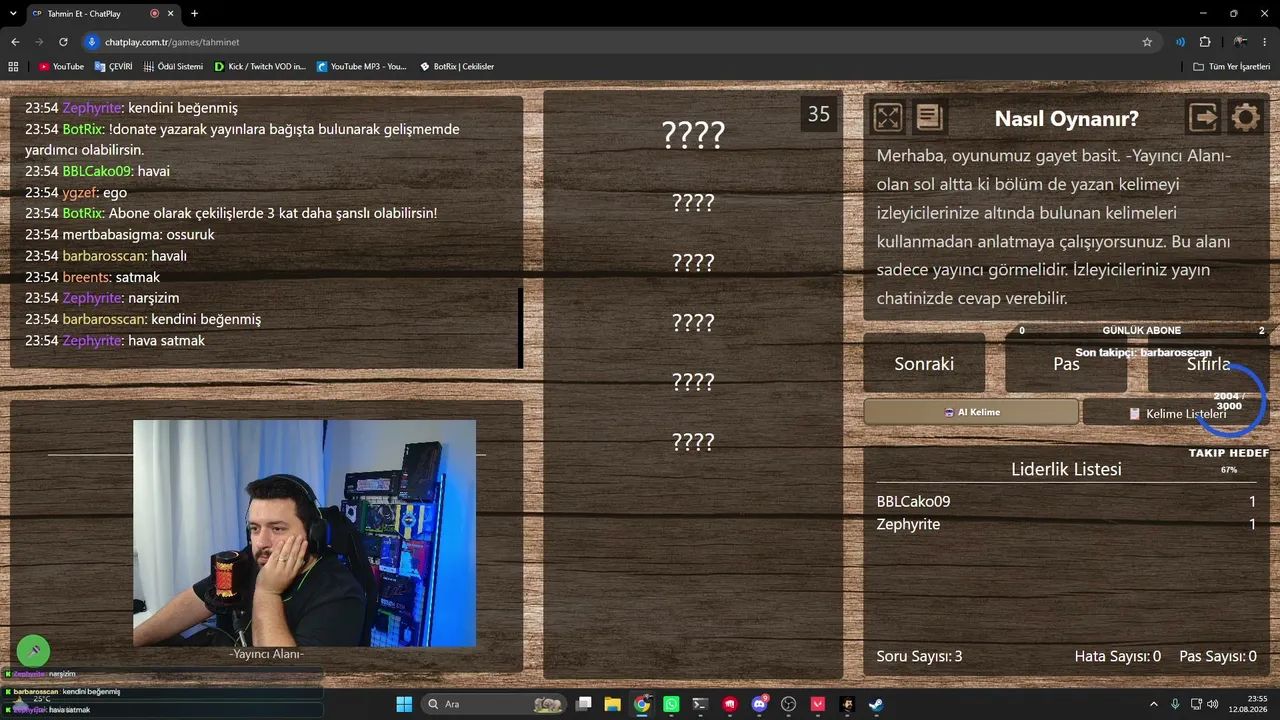Screen dimensions: 1280x720
Task: Open Discord from the taskbar
Action: click(760, 704)
